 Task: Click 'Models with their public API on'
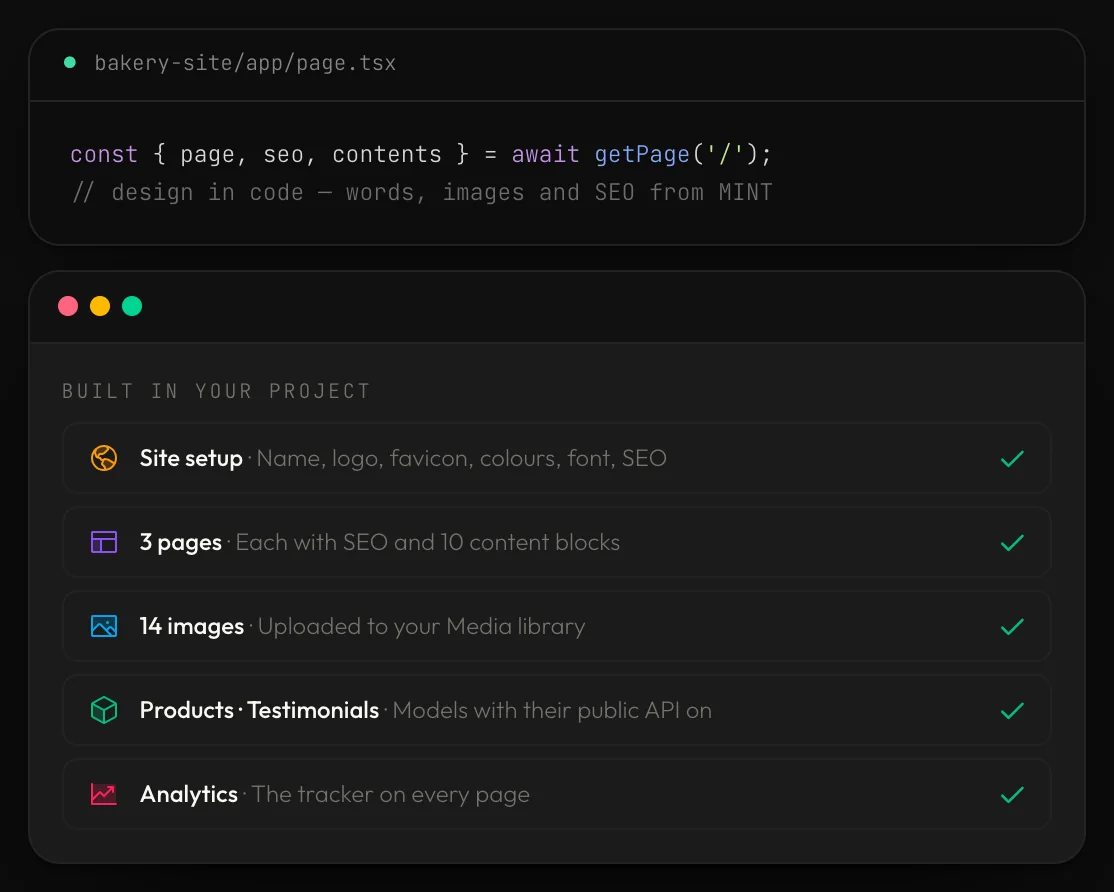[x=552, y=710]
